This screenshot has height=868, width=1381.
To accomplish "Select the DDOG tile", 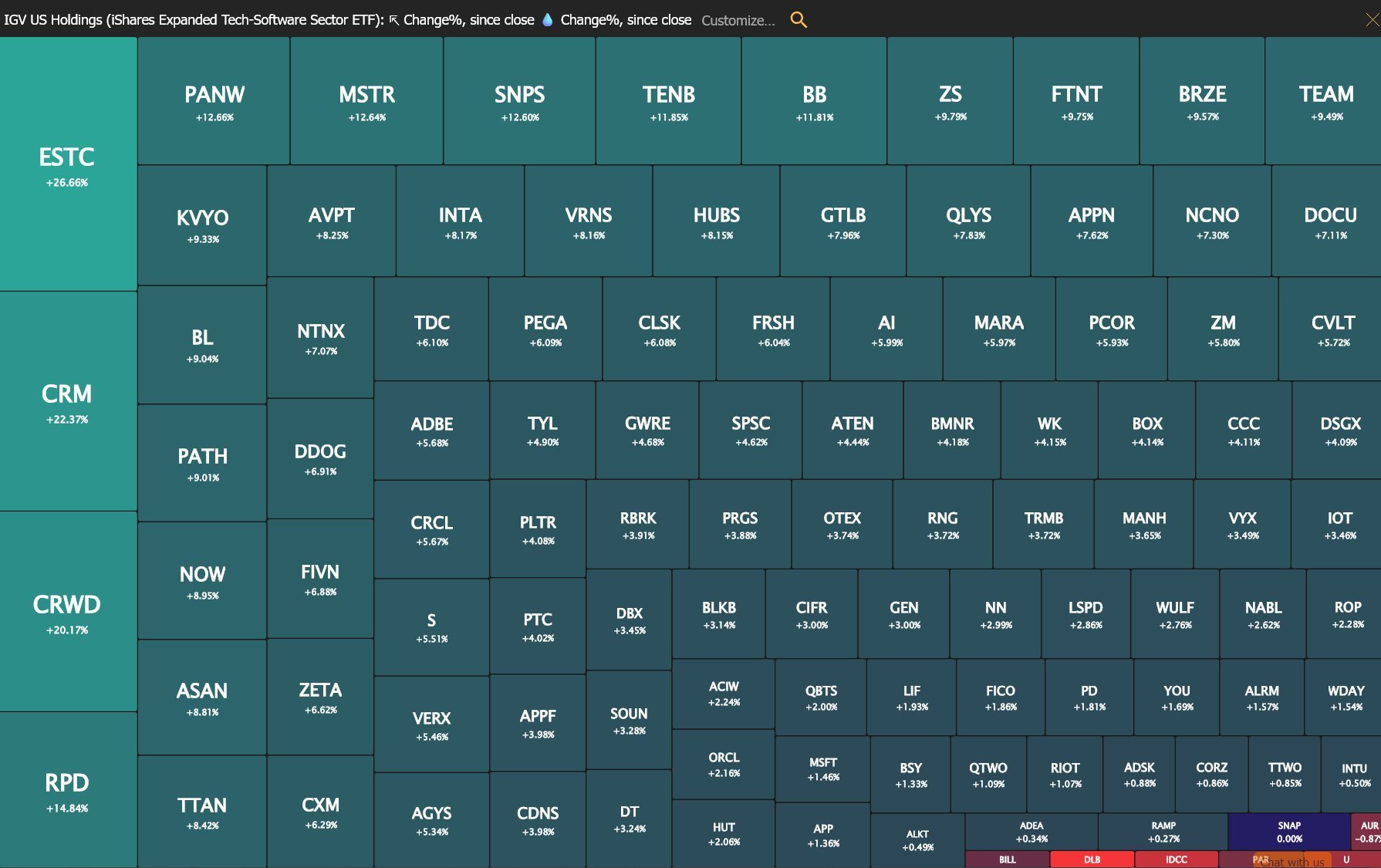I will point(320,459).
